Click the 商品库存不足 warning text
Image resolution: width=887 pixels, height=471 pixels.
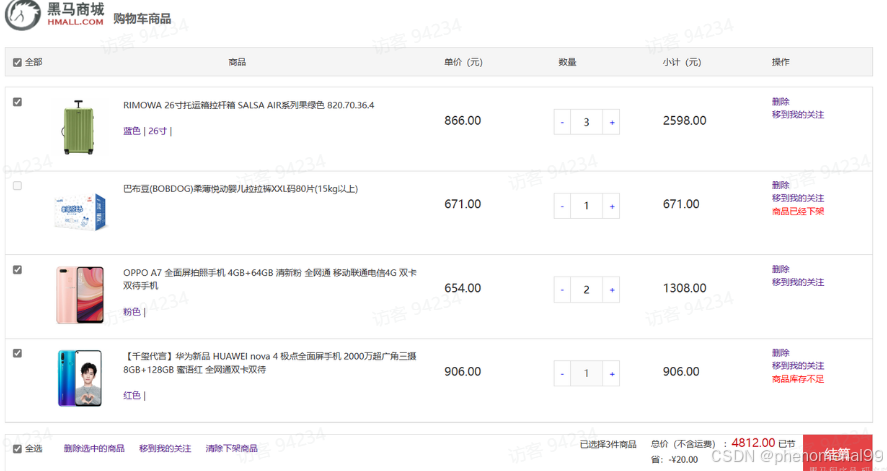coord(798,379)
